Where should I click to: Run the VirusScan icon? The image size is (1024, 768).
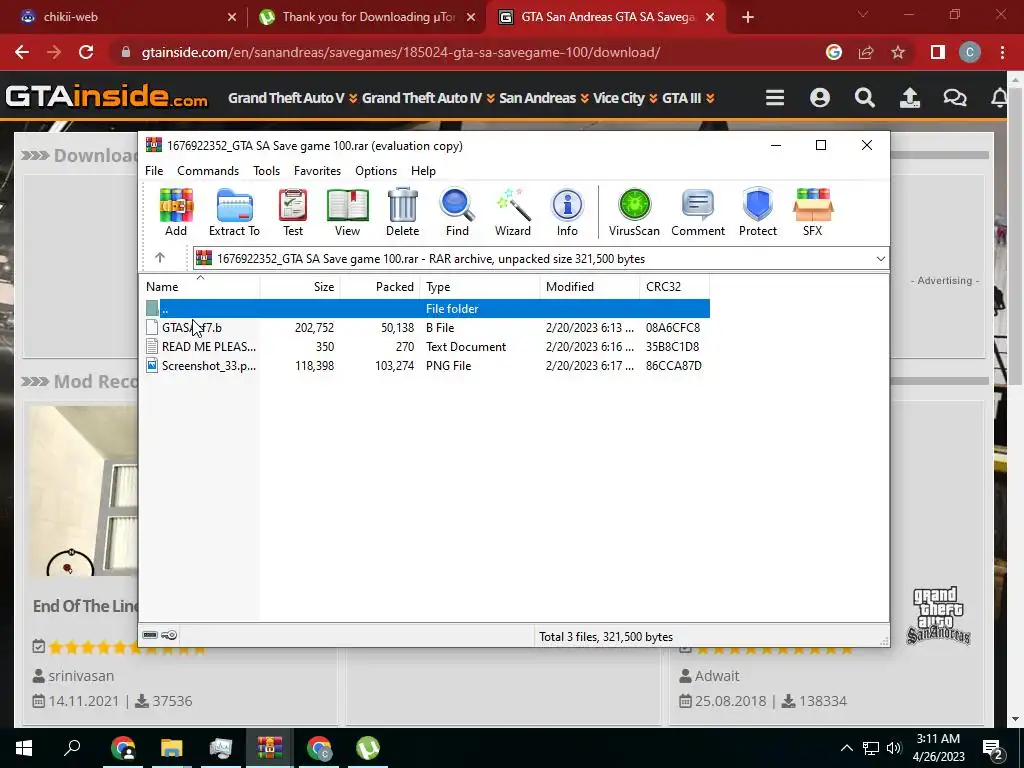coord(634,212)
